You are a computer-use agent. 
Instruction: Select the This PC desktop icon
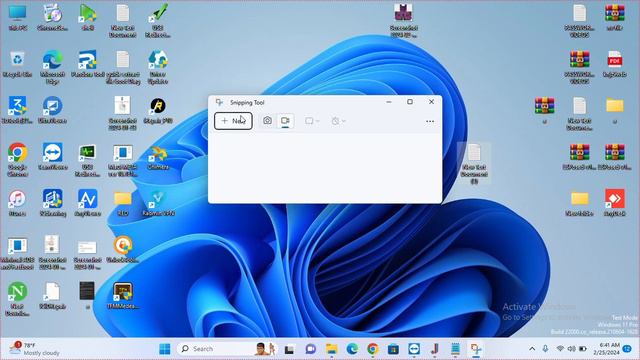(18, 18)
